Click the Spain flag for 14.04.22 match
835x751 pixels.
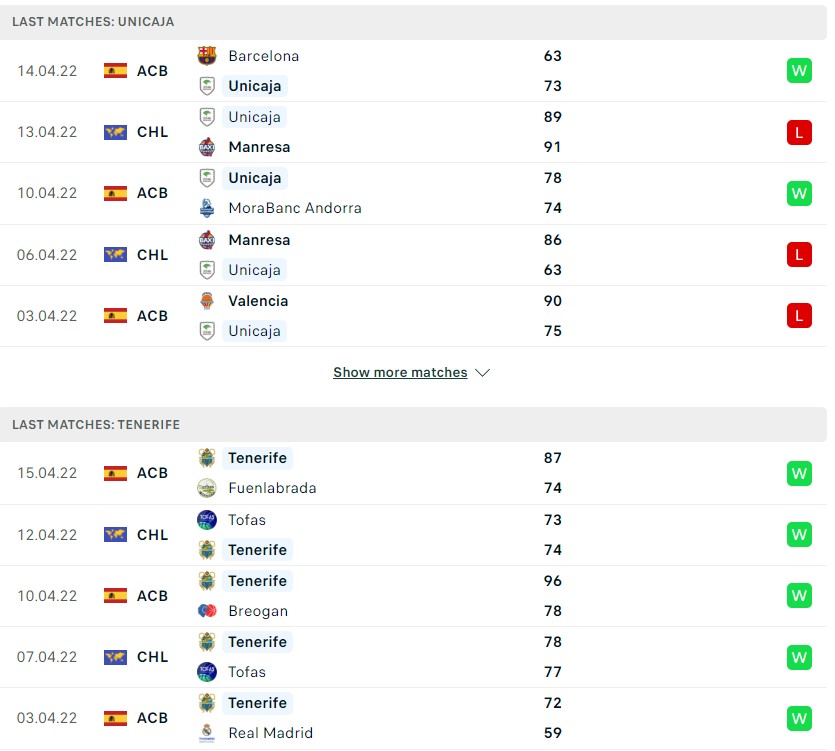click(115, 71)
